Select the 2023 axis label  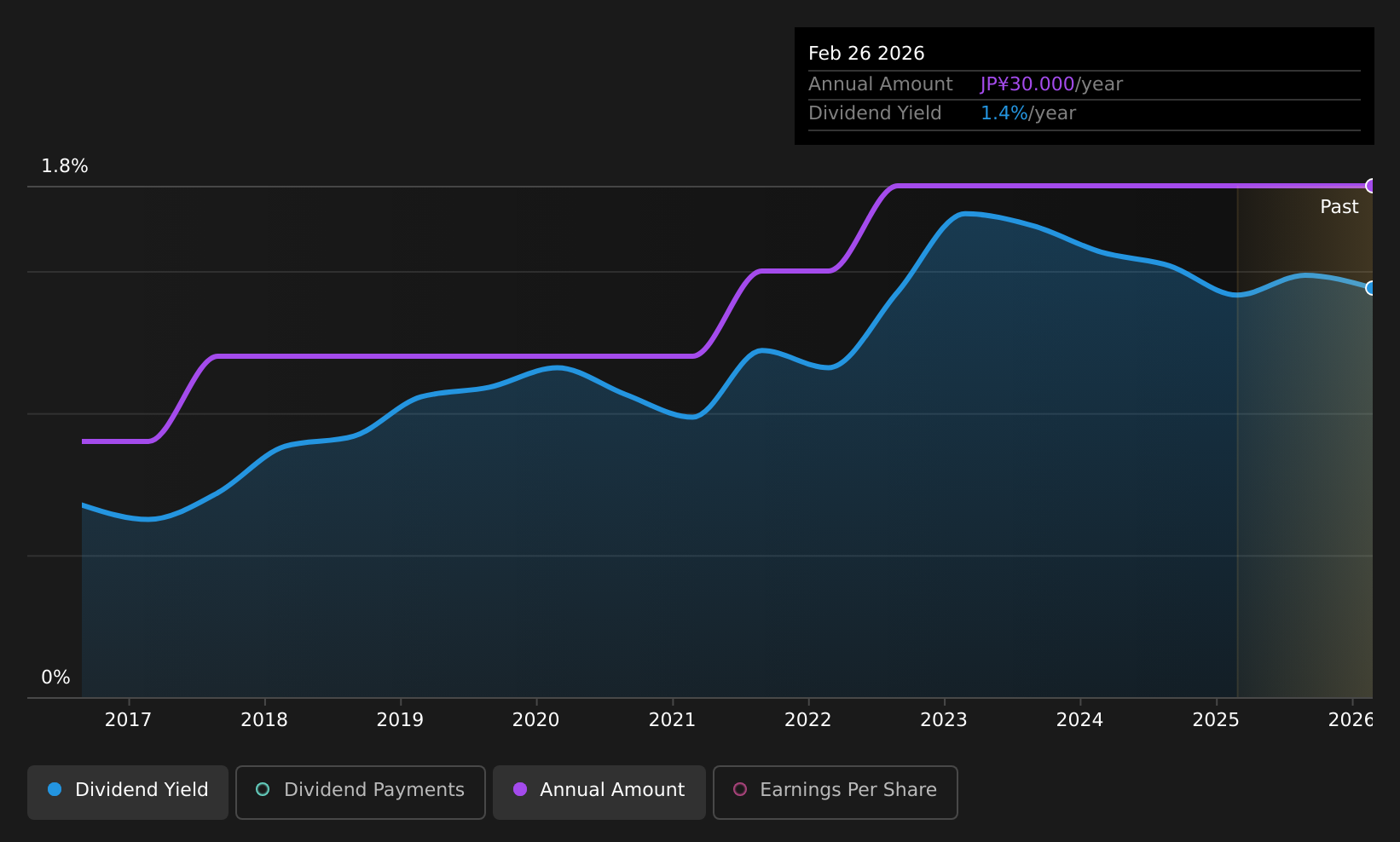[944, 720]
